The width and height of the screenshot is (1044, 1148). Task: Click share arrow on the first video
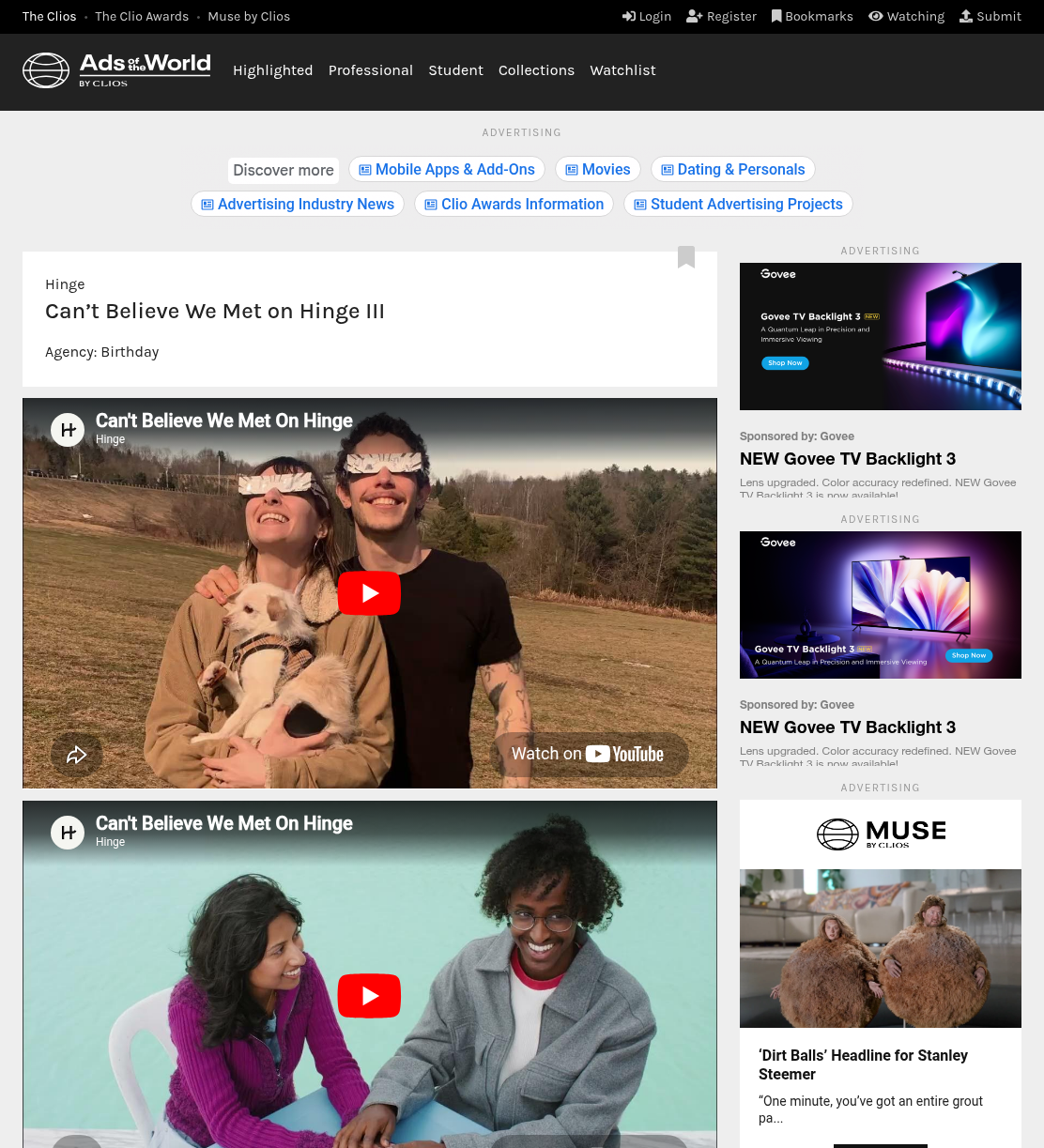pos(77,755)
